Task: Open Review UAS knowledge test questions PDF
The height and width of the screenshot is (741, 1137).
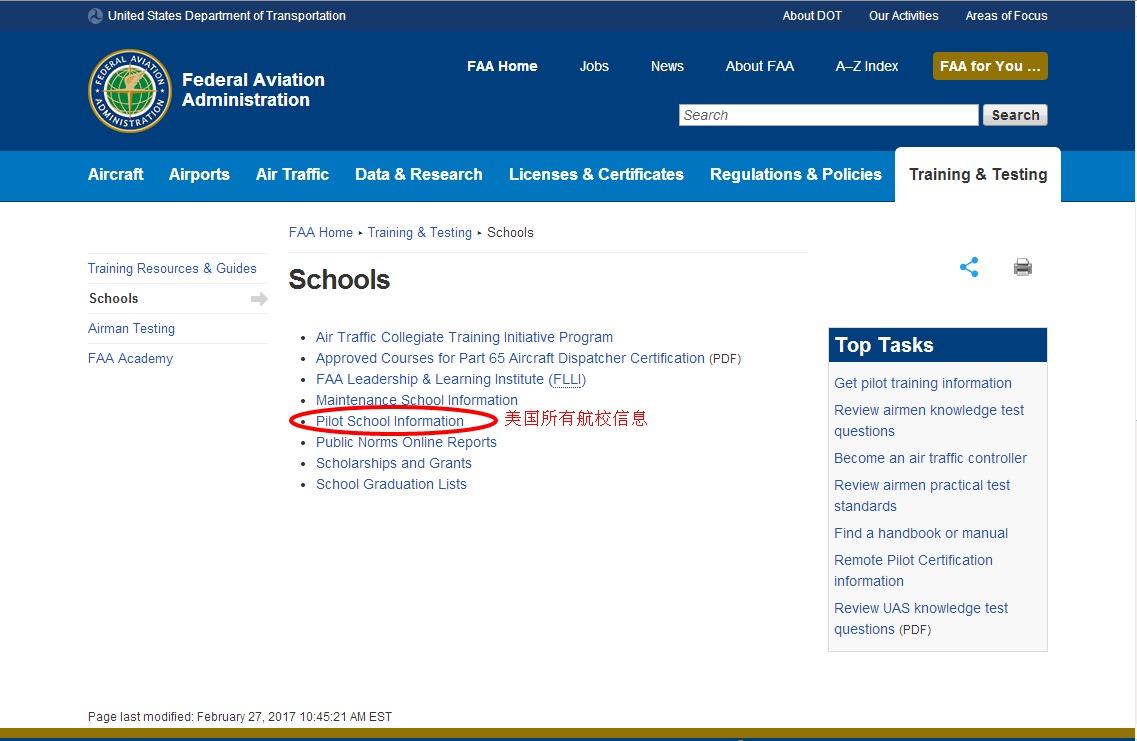Action: click(x=921, y=618)
